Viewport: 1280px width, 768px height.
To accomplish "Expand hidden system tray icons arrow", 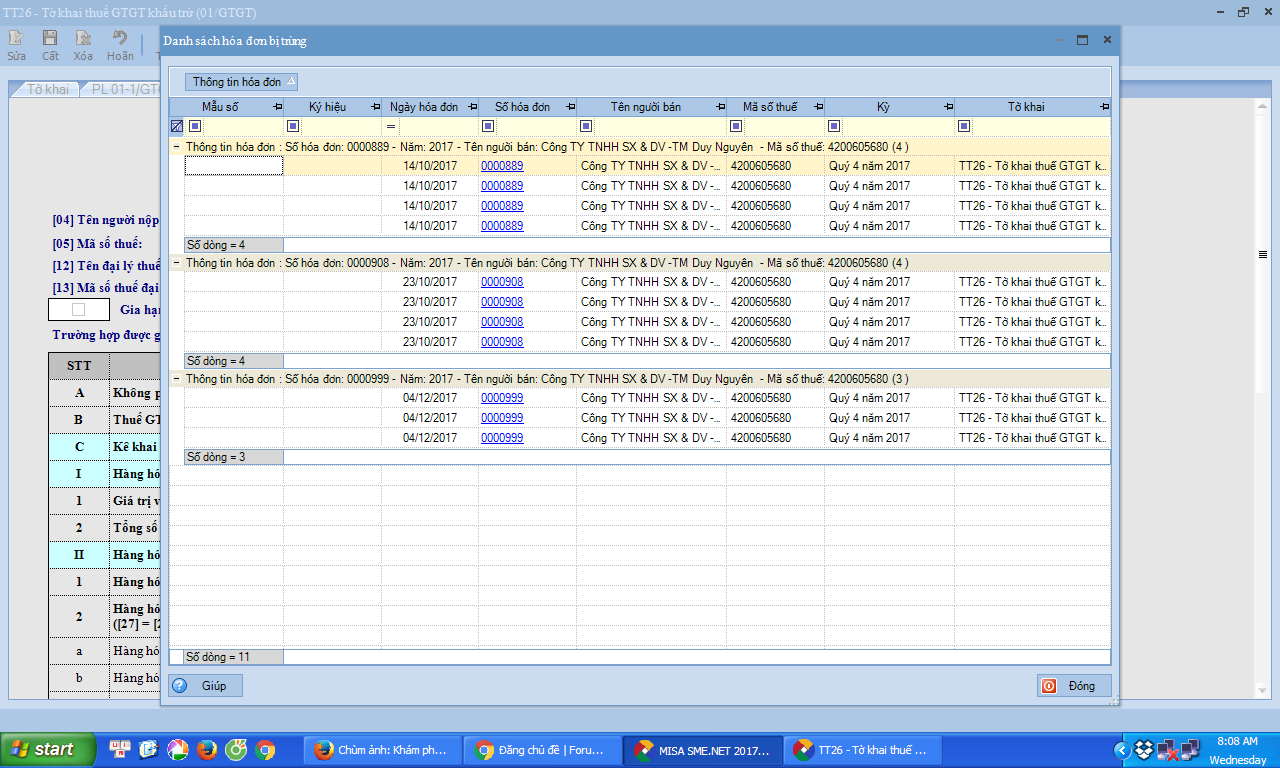I will click(1121, 749).
